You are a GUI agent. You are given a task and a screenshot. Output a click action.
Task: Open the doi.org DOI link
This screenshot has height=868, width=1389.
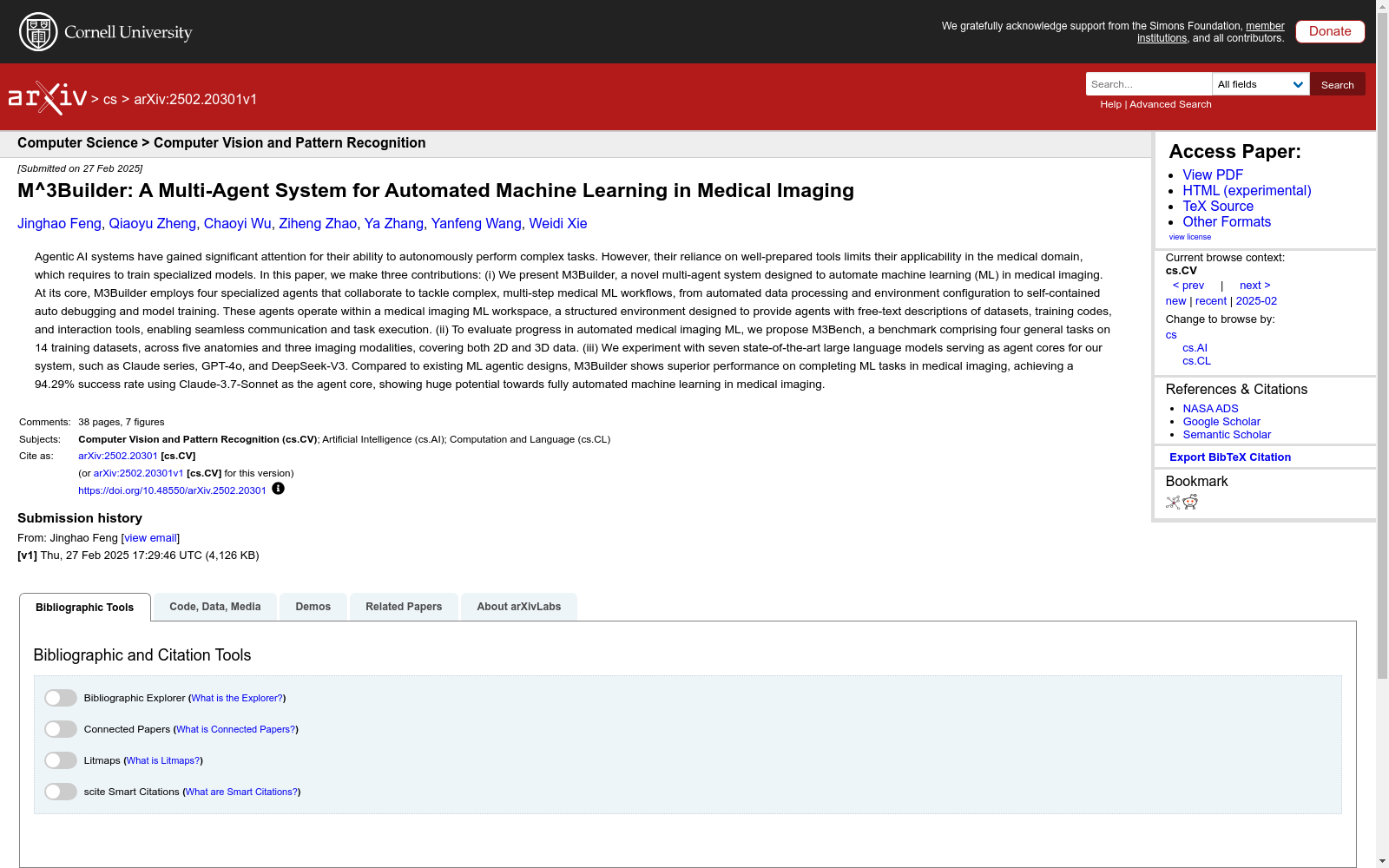coord(172,490)
